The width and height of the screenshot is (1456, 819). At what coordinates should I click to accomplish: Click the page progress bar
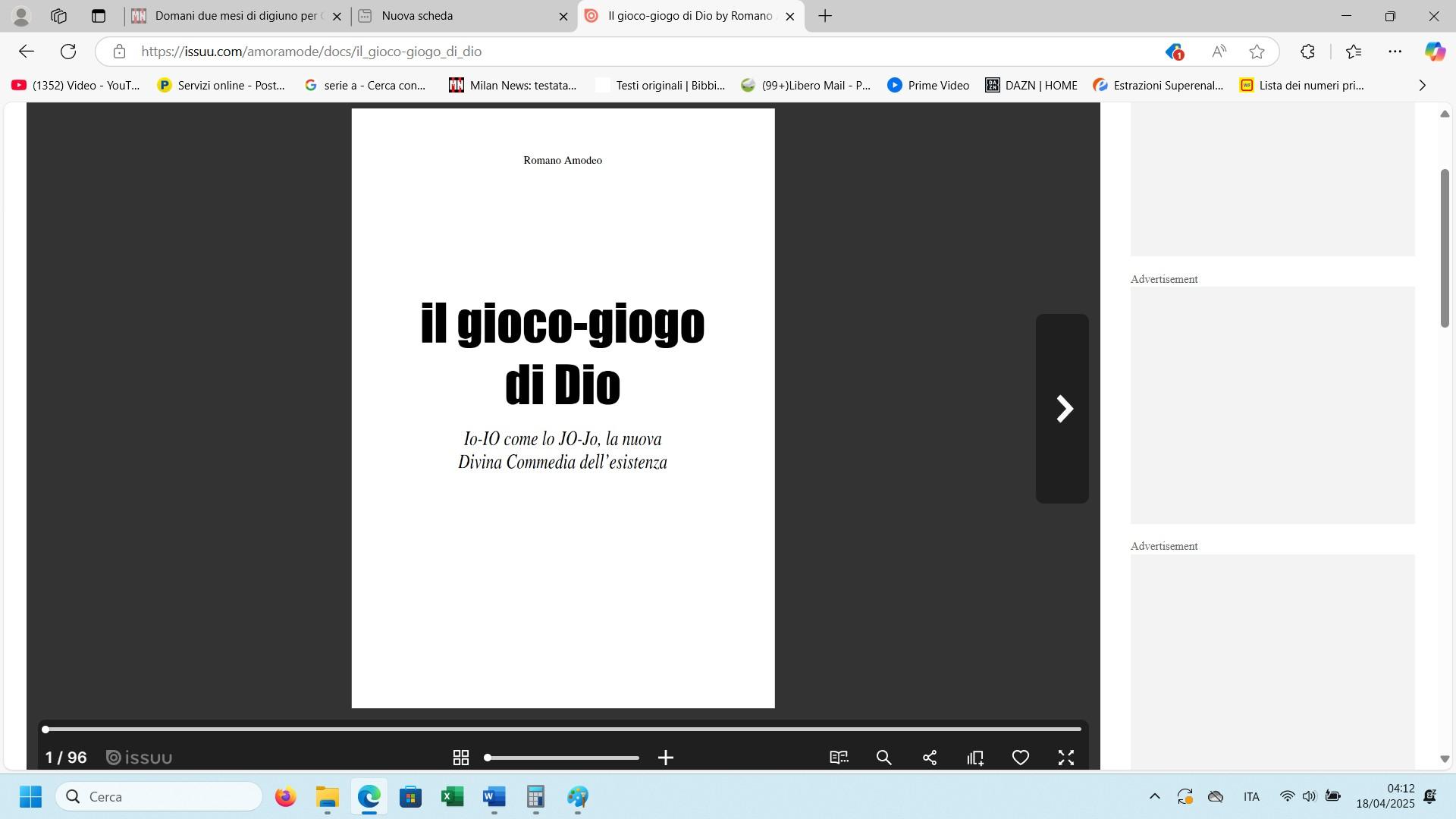pos(563,729)
